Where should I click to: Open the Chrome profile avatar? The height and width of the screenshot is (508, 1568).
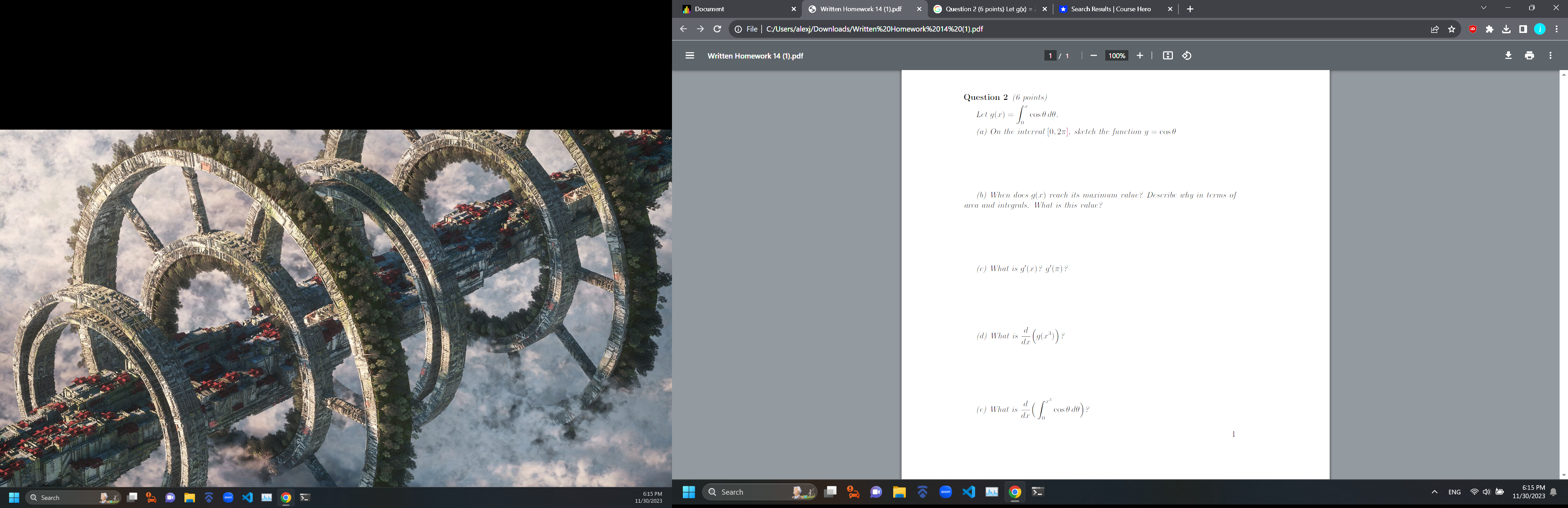click(x=1539, y=29)
